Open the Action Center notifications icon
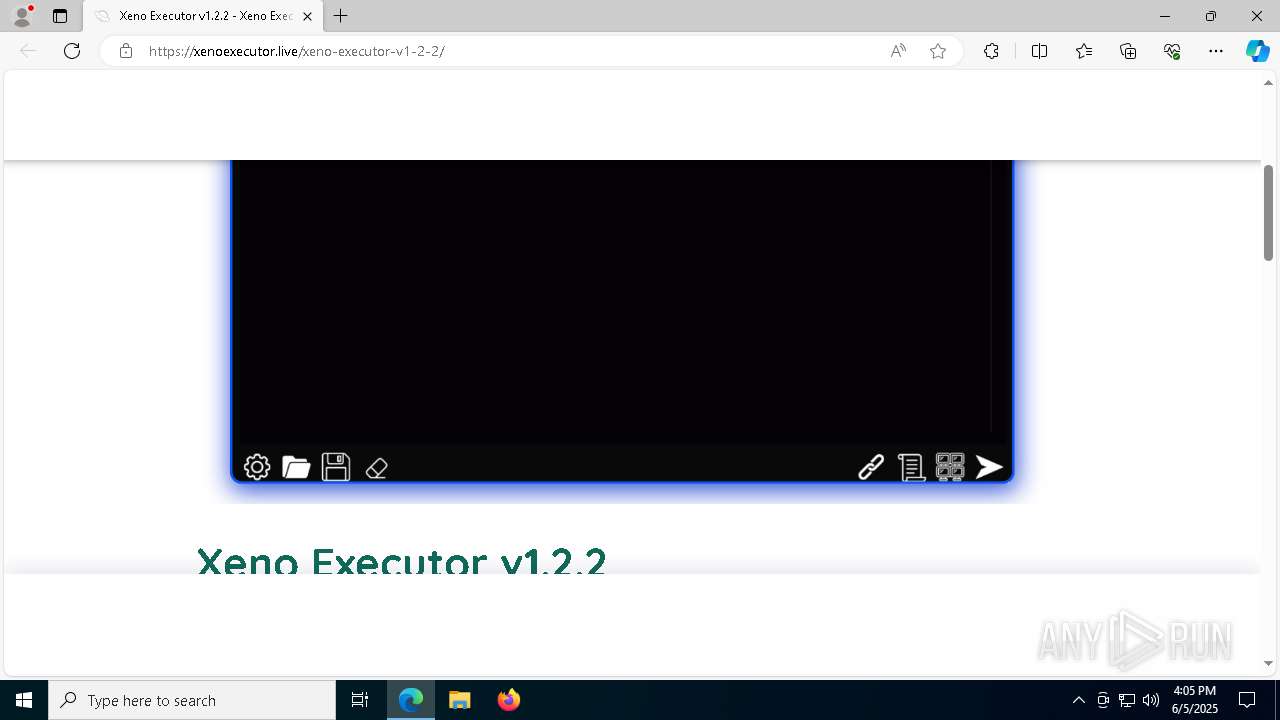Image resolution: width=1280 pixels, height=720 pixels. (x=1247, y=700)
